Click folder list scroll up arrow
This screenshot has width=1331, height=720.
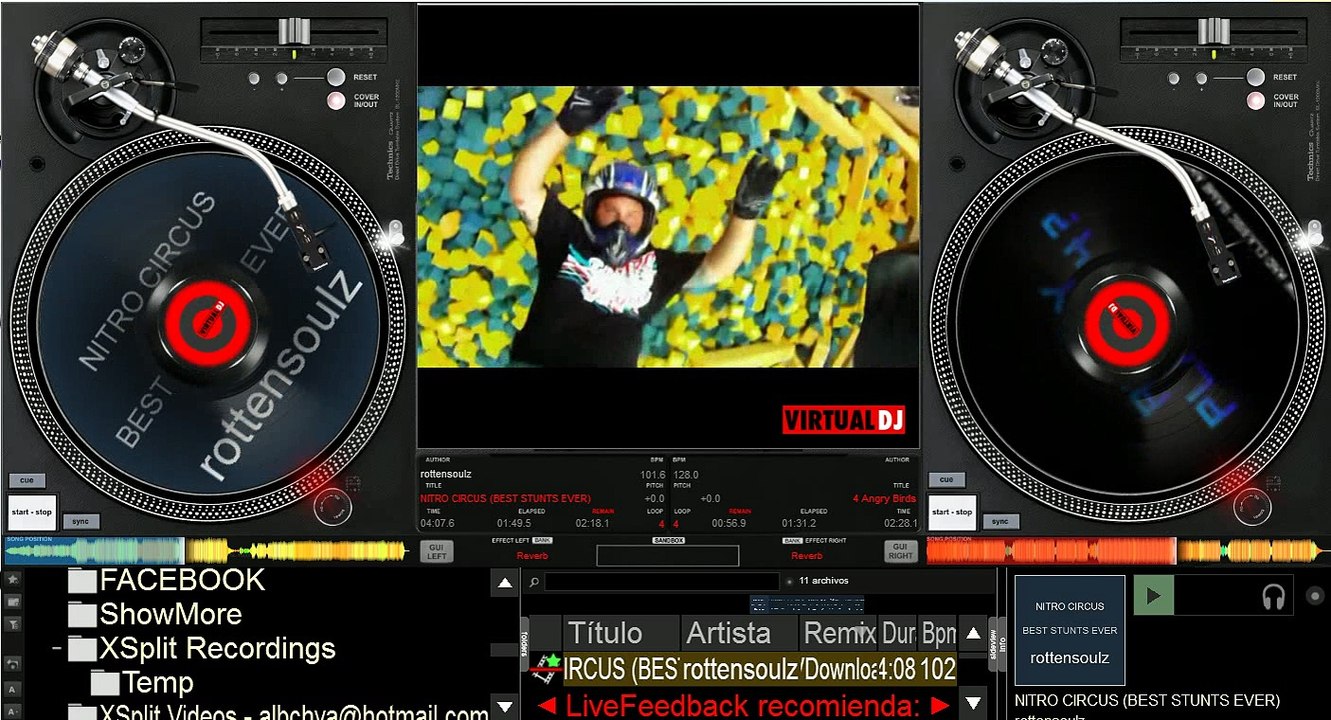point(505,583)
